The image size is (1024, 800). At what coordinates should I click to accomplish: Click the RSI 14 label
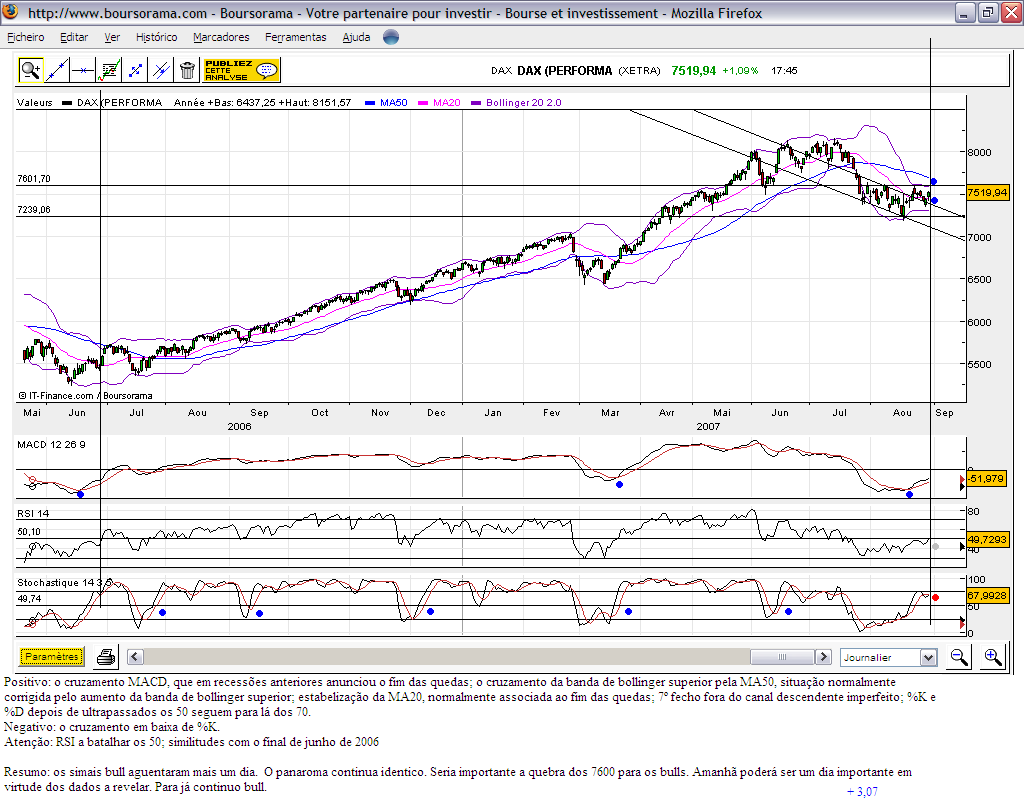tap(33, 513)
